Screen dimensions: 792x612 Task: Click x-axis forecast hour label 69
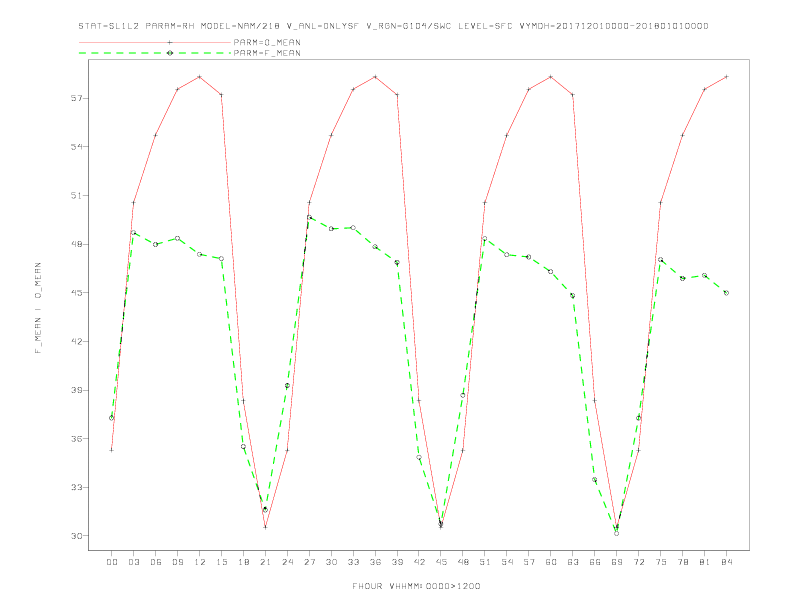pos(617,562)
